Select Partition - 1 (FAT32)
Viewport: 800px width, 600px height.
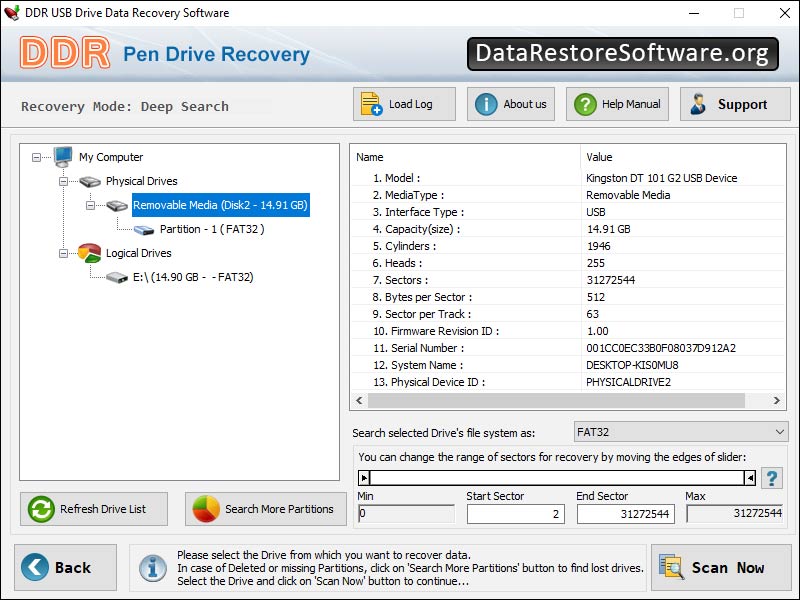click(x=212, y=229)
